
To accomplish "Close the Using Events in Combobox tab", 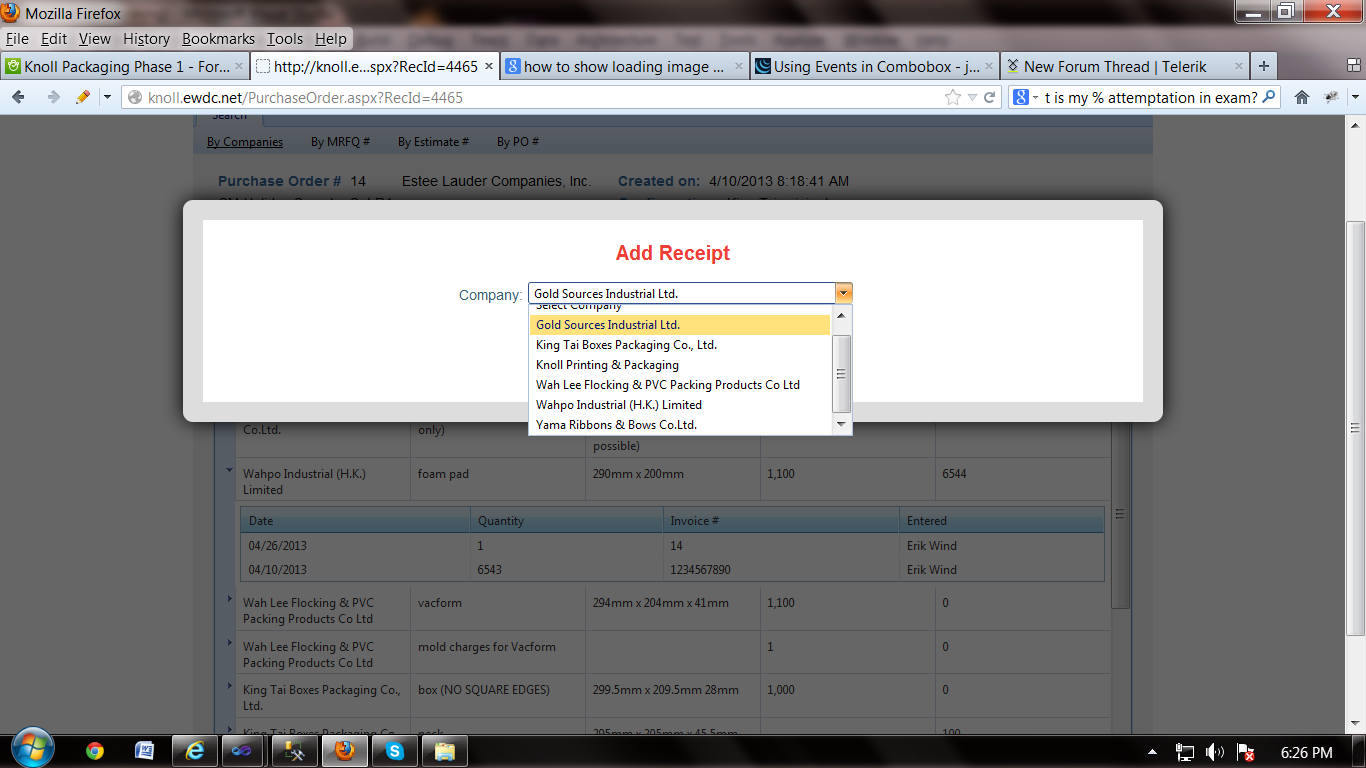I will point(989,67).
